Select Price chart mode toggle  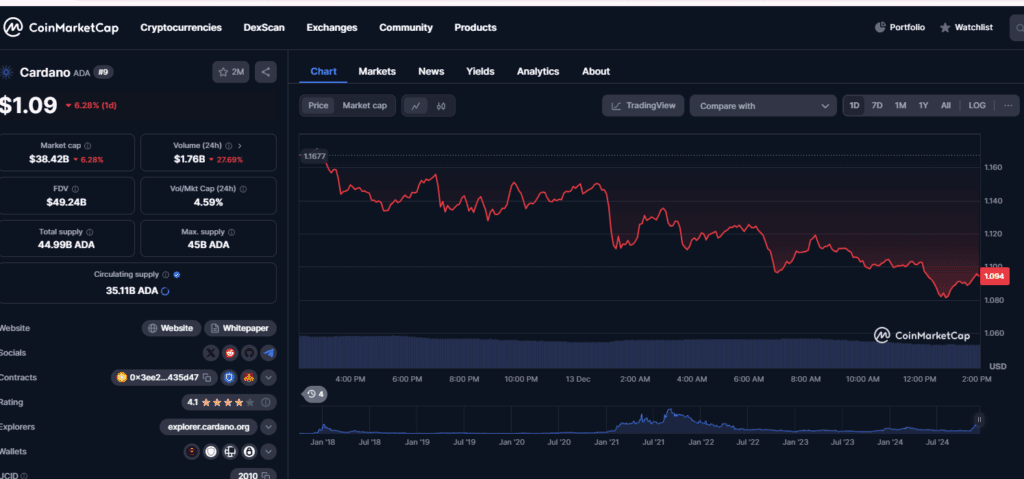319,105
